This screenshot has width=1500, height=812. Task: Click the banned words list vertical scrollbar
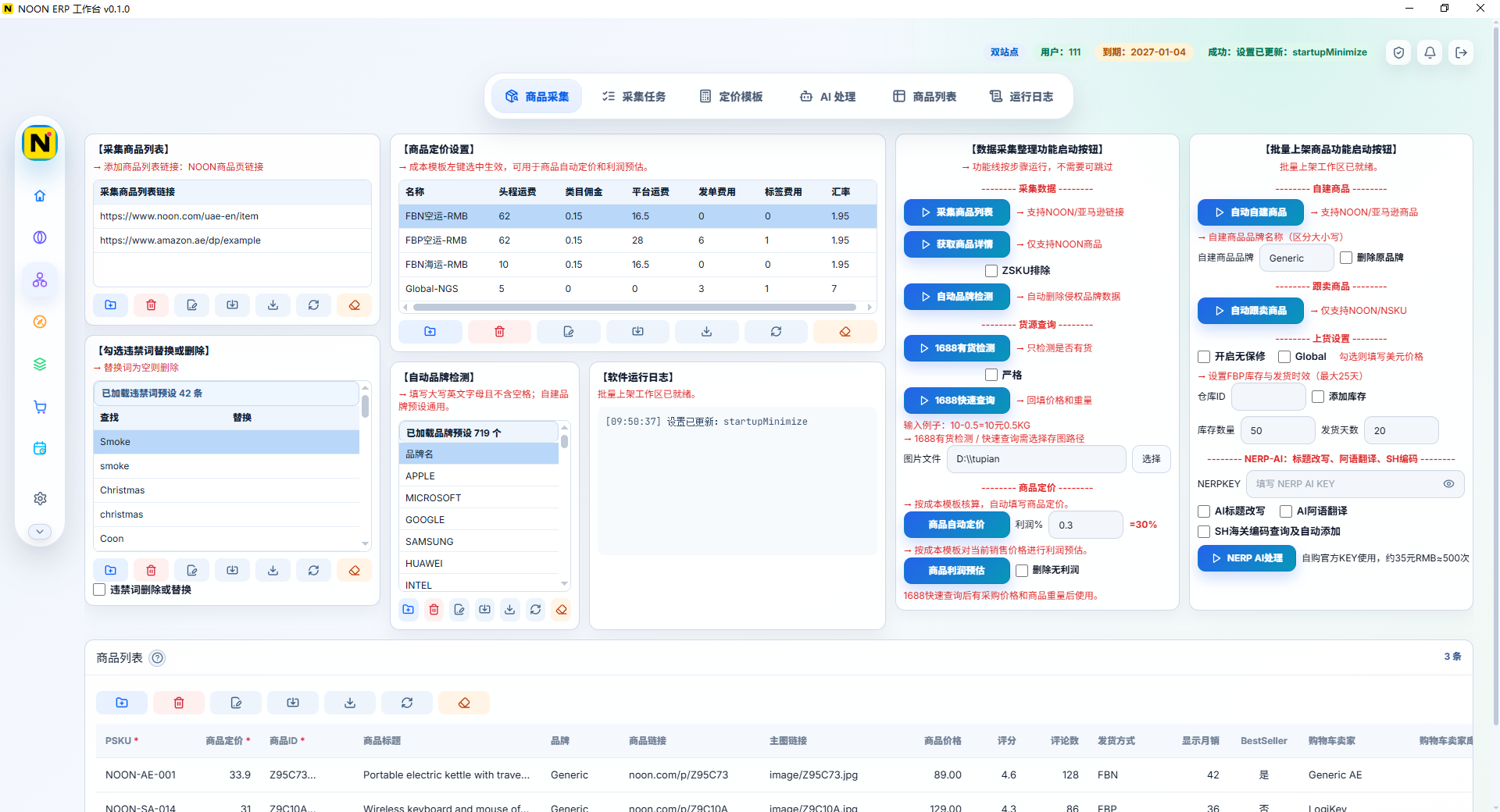click(365, 406)
